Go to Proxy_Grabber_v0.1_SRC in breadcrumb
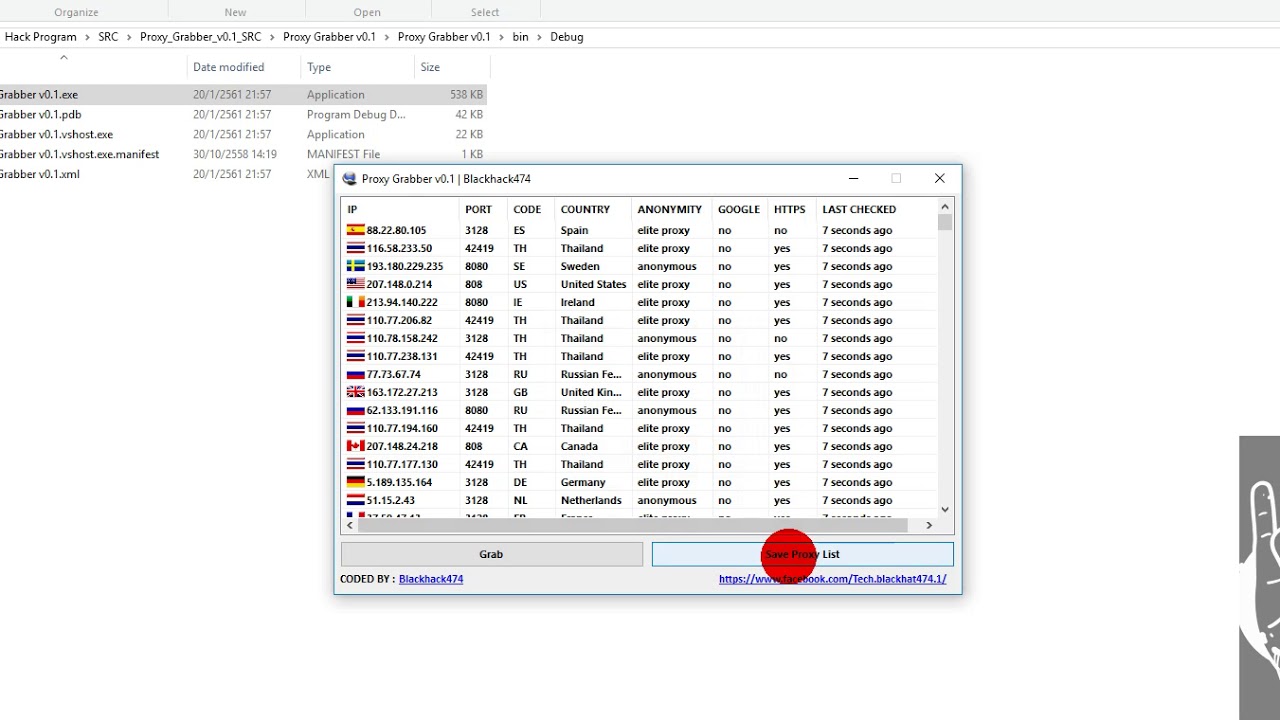This screenshot has width=1280, height=720. (201, 37)
